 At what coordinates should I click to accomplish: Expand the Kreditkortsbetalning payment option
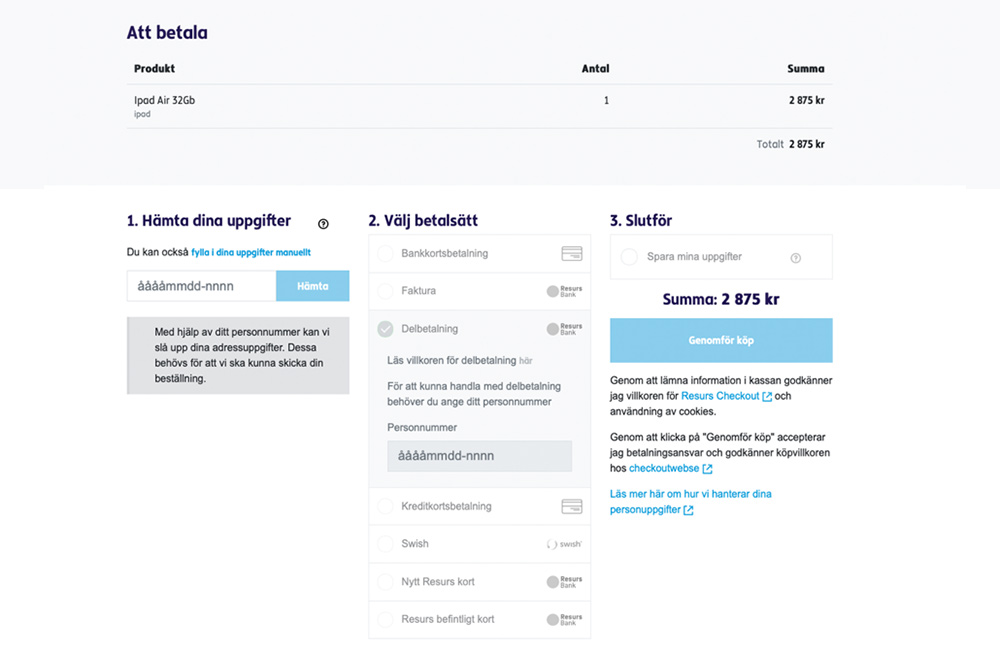pos(480,506)
